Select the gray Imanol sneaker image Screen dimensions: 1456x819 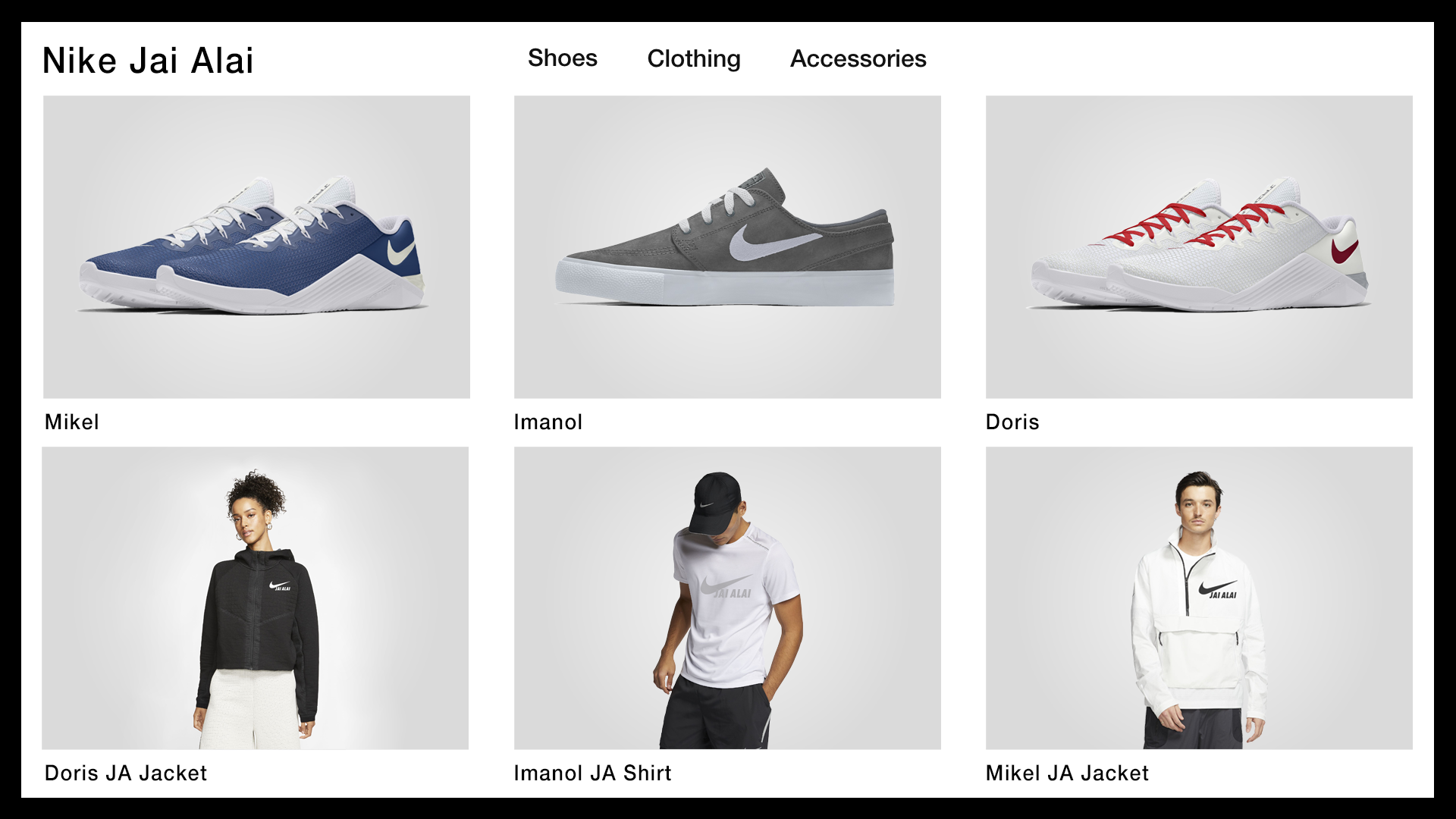(727, 246)
